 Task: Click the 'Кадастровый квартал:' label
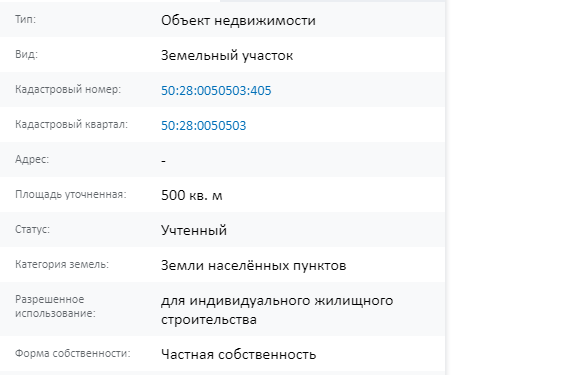71,125
